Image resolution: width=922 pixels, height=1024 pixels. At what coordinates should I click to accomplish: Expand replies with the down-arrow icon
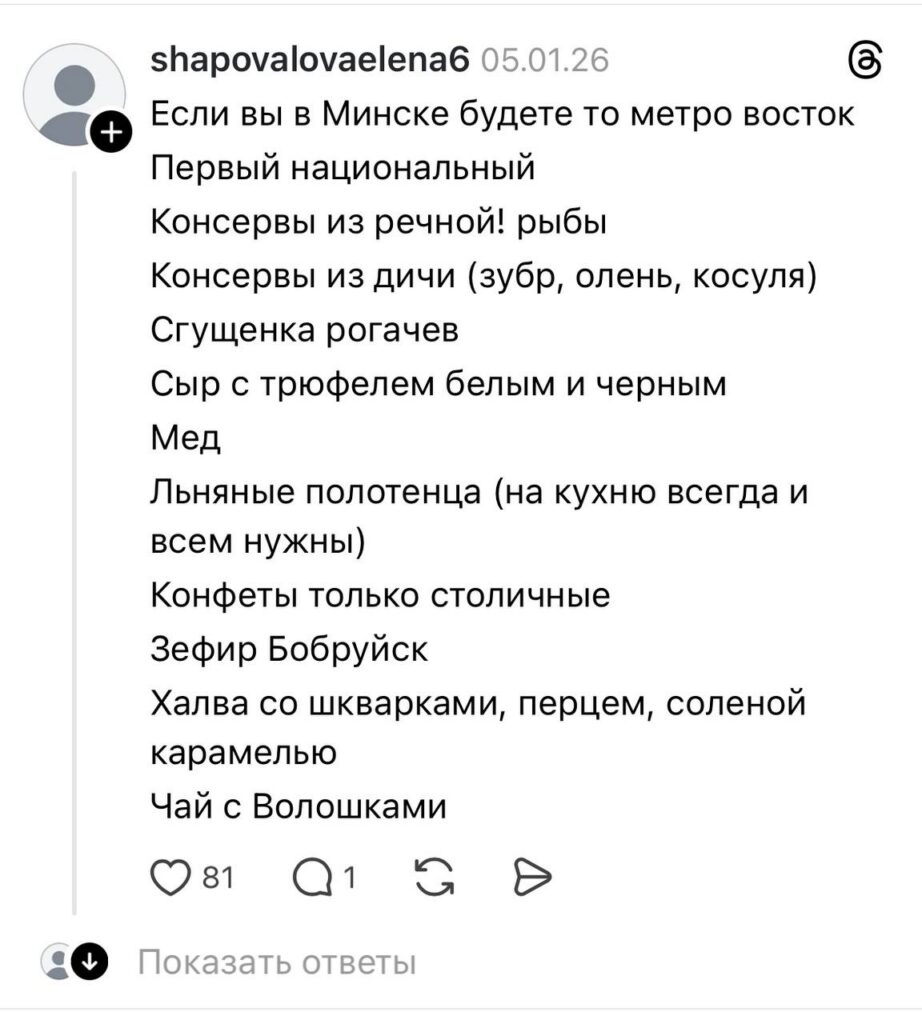pyautogui.click(x=90, y=963)
